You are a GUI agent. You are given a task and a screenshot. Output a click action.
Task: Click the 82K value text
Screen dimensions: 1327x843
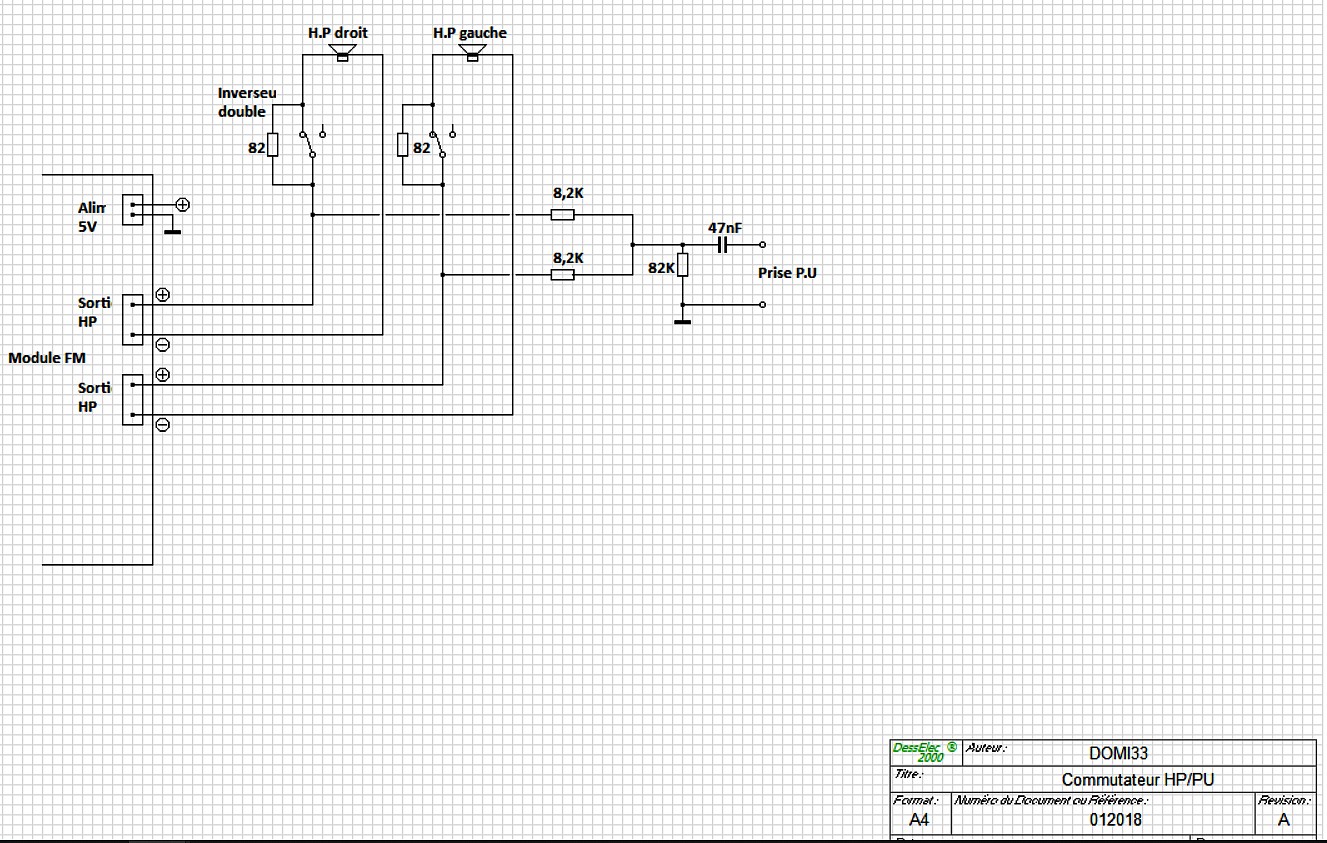(x=661, y=268)
